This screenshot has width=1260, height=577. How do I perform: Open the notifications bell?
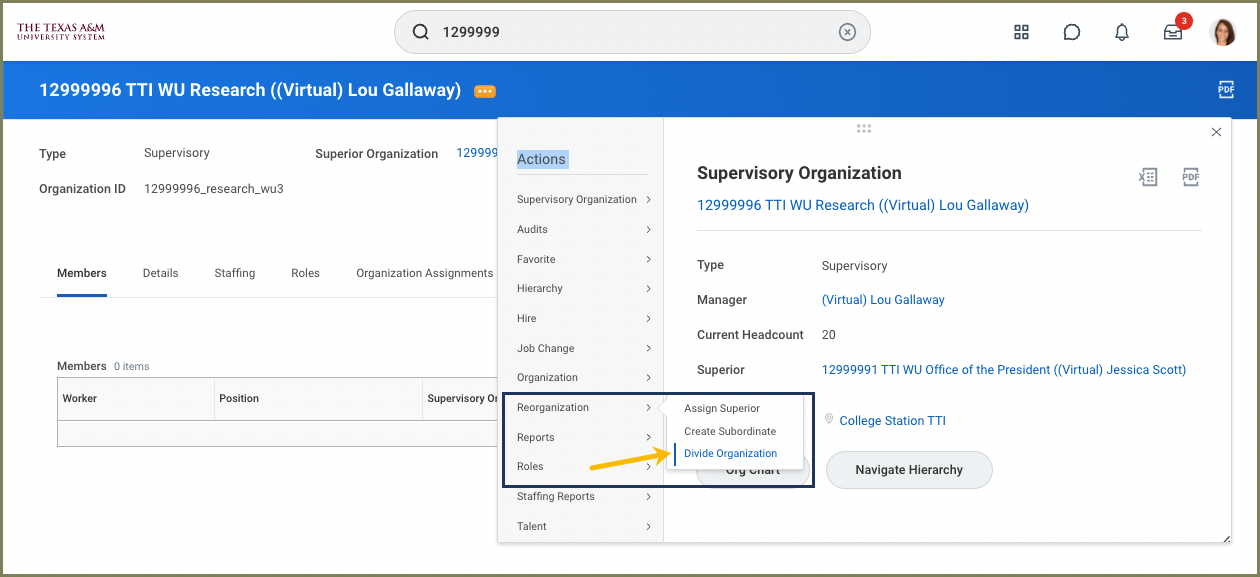1122,32
